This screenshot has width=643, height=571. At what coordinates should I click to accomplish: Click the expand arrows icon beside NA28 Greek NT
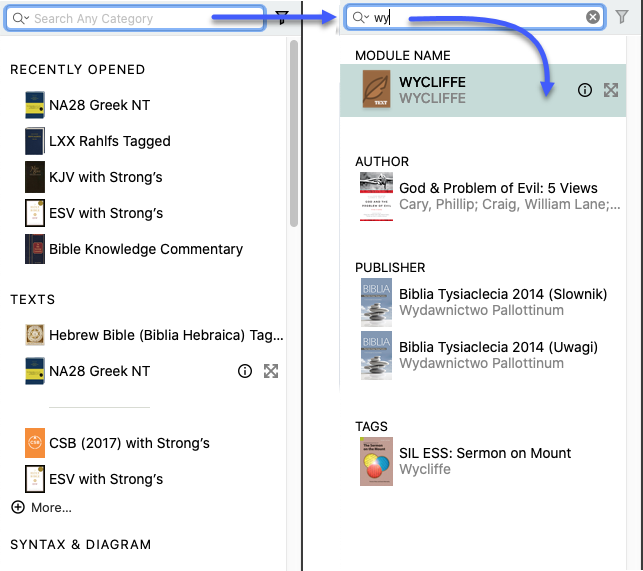(x=270, y=371)
